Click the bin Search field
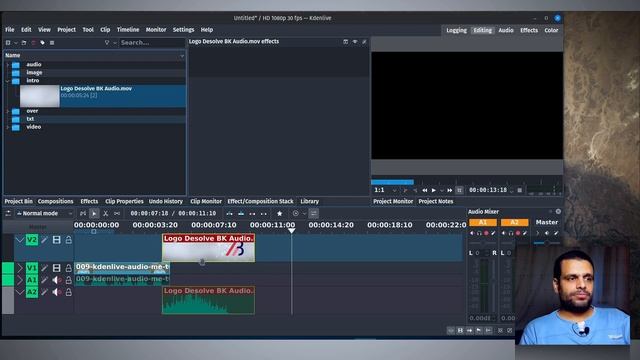The height and width of the screenshot is (360, 640). (152, 42)
